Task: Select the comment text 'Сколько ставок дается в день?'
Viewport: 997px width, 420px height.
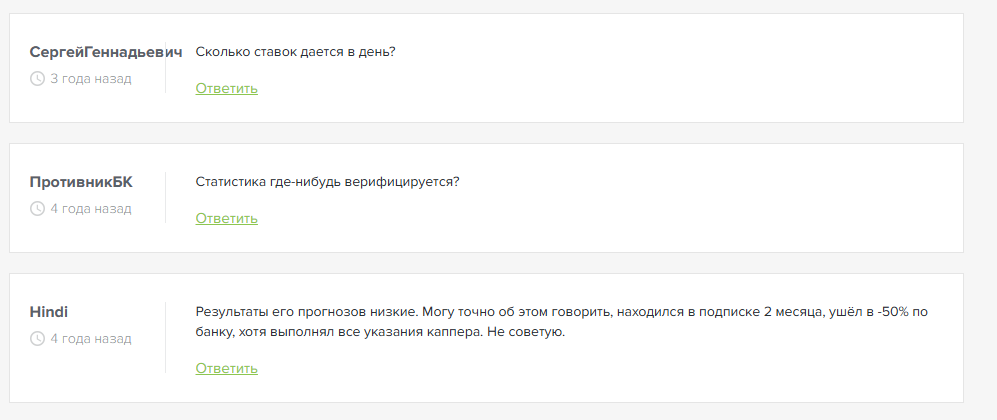Action: (x=295, y=52)
